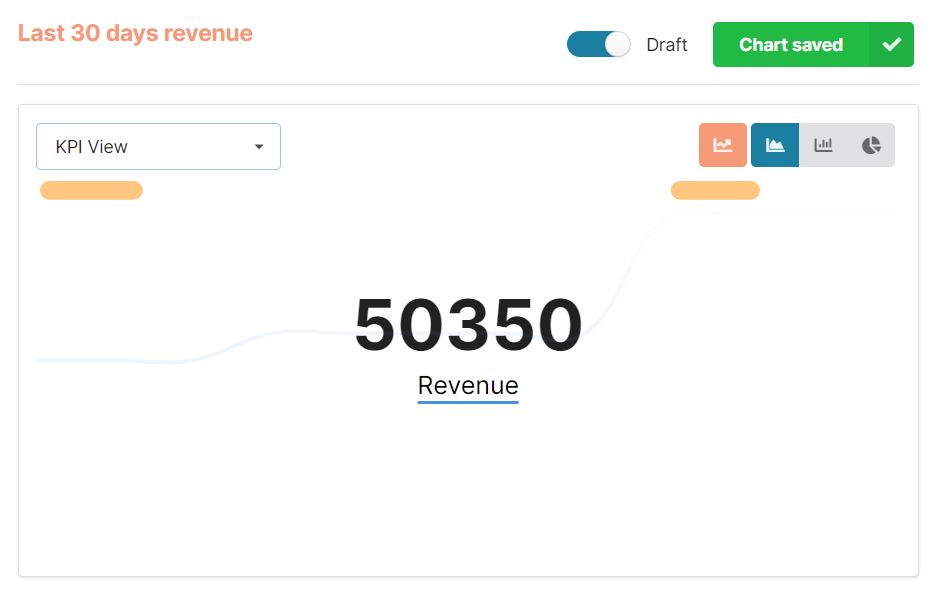Screen dimensions: 932x592
Task: Click the Last 30 days revenue title
Action: 135,33
